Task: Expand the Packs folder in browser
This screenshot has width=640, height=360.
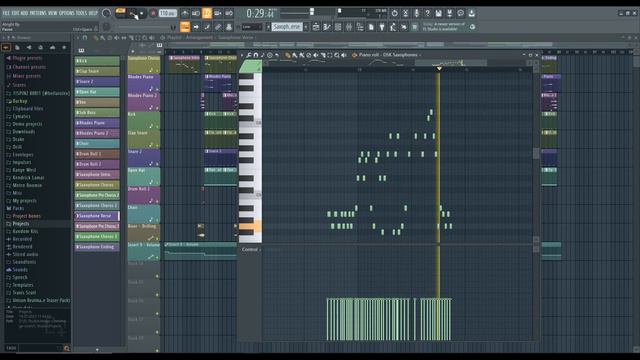Action: [18, 208]
